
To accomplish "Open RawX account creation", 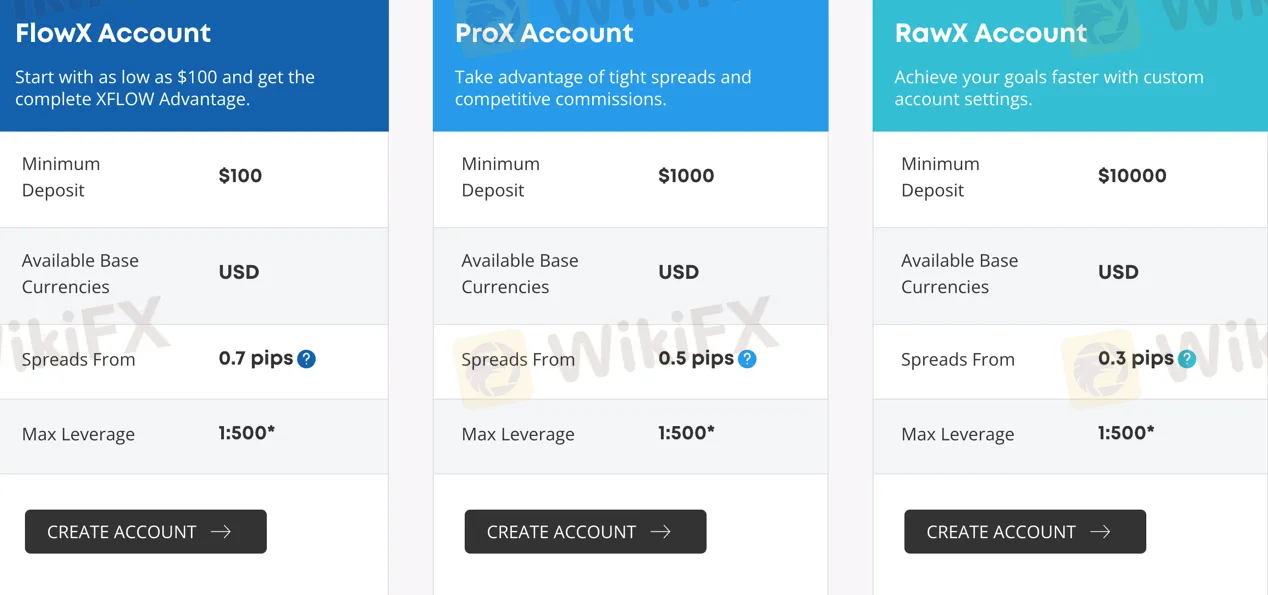I will pos(1025,531).
